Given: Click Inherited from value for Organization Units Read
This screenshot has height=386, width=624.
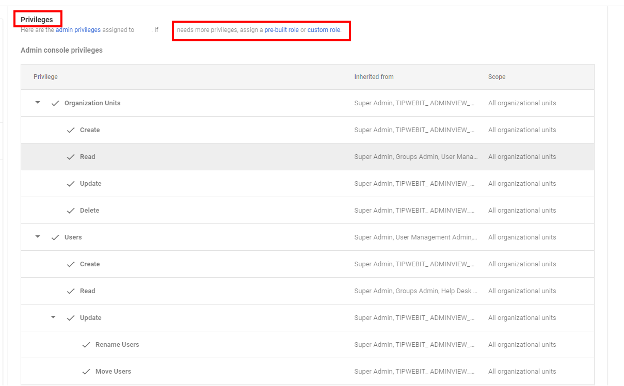Looking at the screenshot, I should coord(416,157).
